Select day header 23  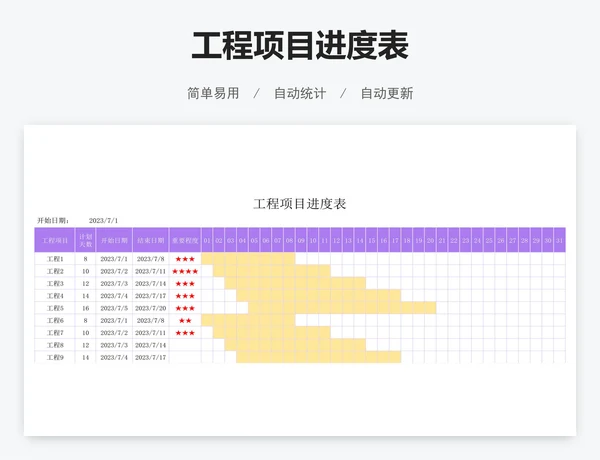coord(465,240)
